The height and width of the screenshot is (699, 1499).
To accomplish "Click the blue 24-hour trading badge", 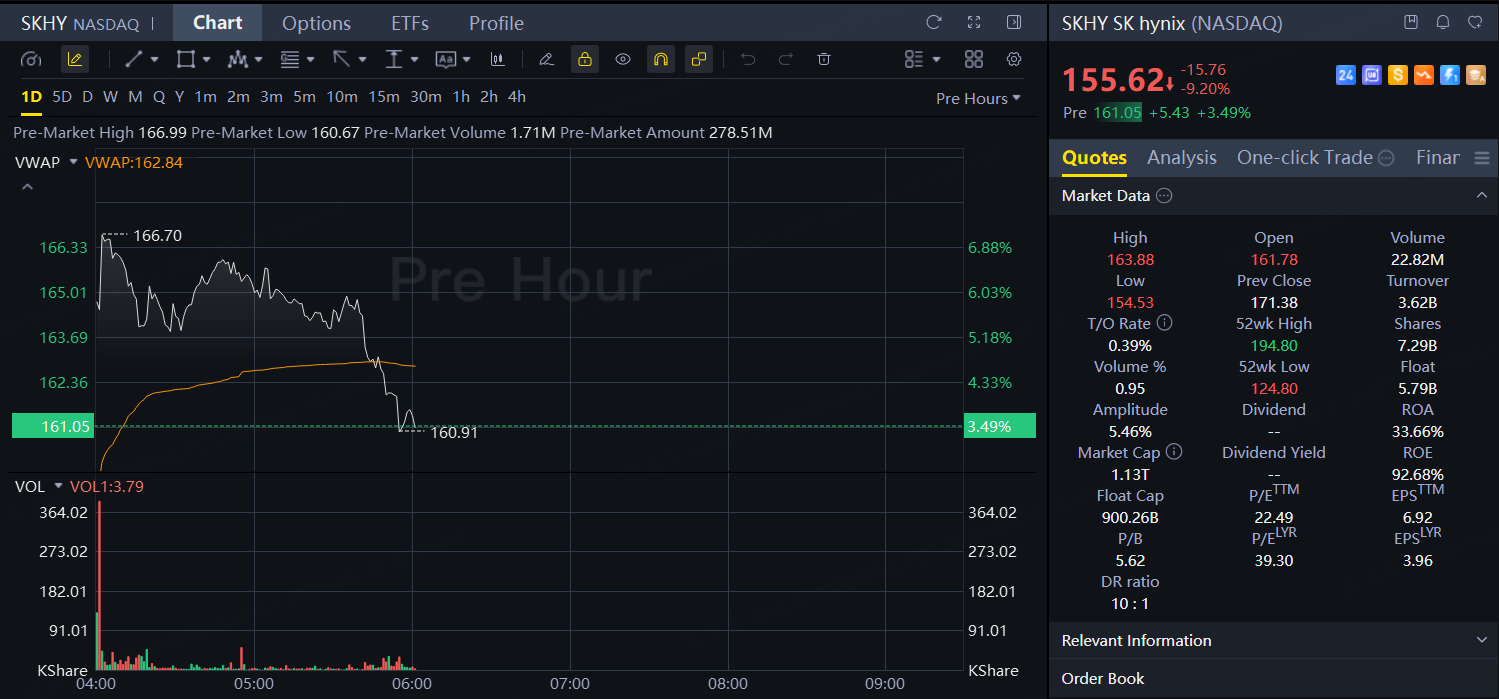I will pos(1346,75).
